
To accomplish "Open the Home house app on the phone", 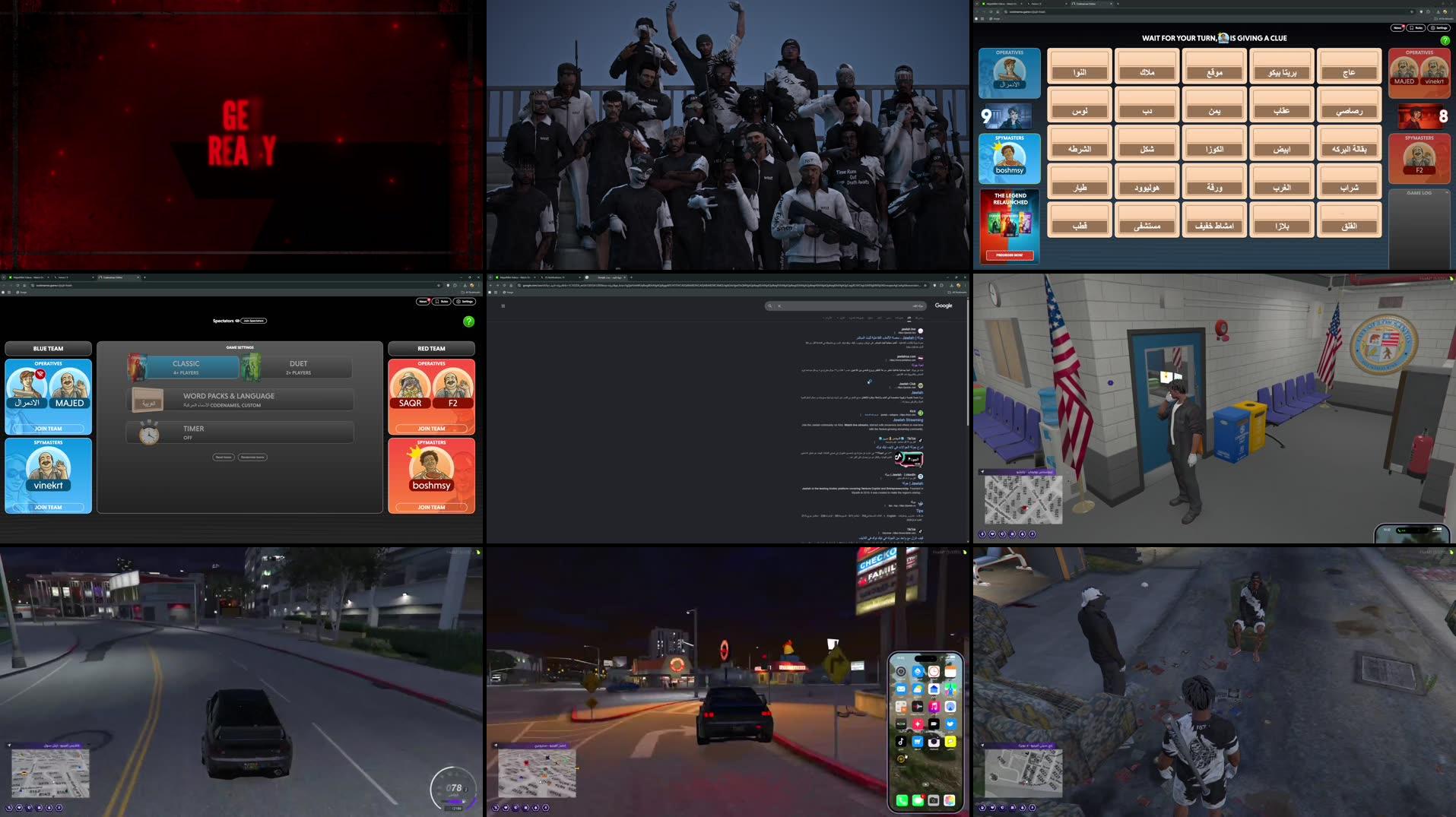I will [934, 689].
